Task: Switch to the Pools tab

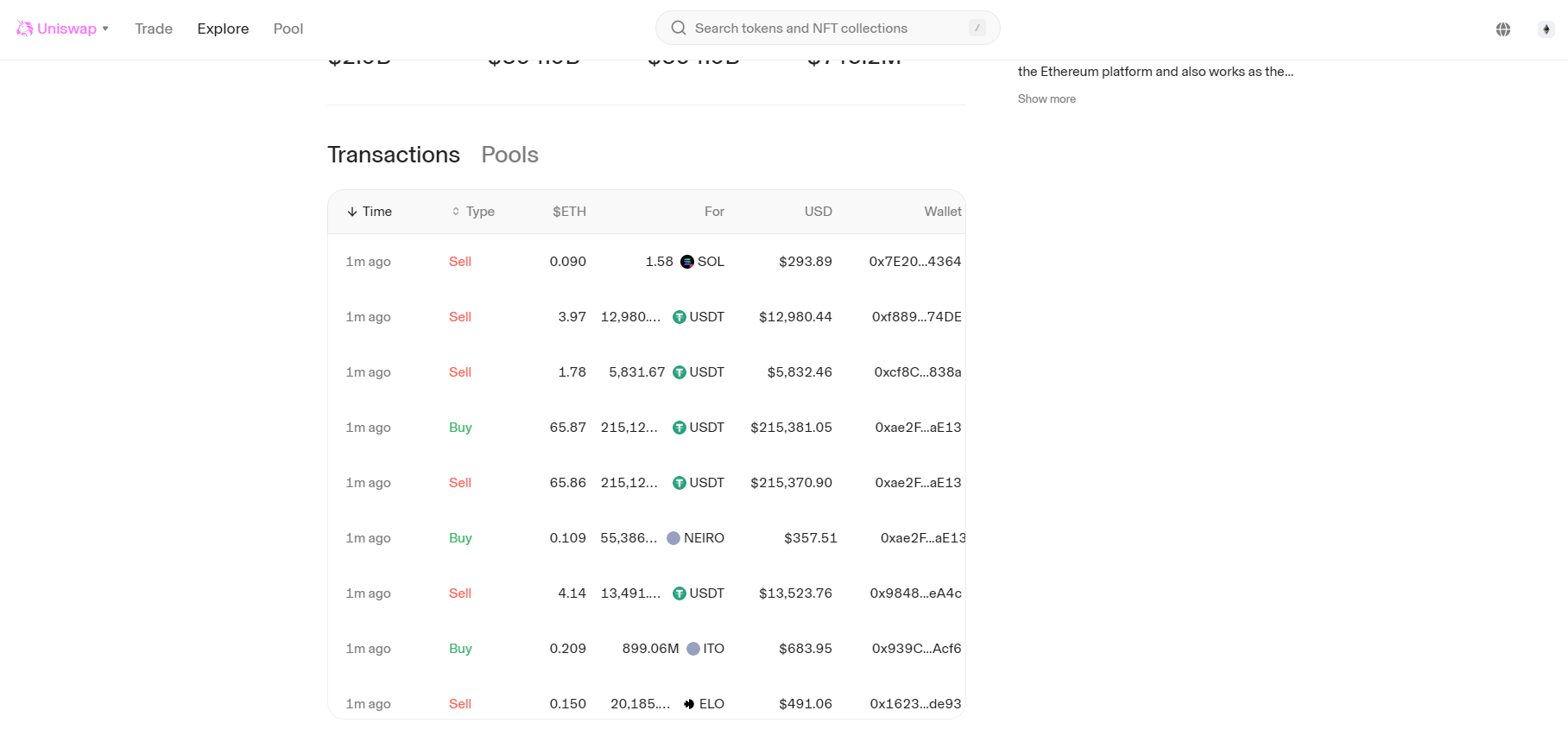Action: point(509,155)
